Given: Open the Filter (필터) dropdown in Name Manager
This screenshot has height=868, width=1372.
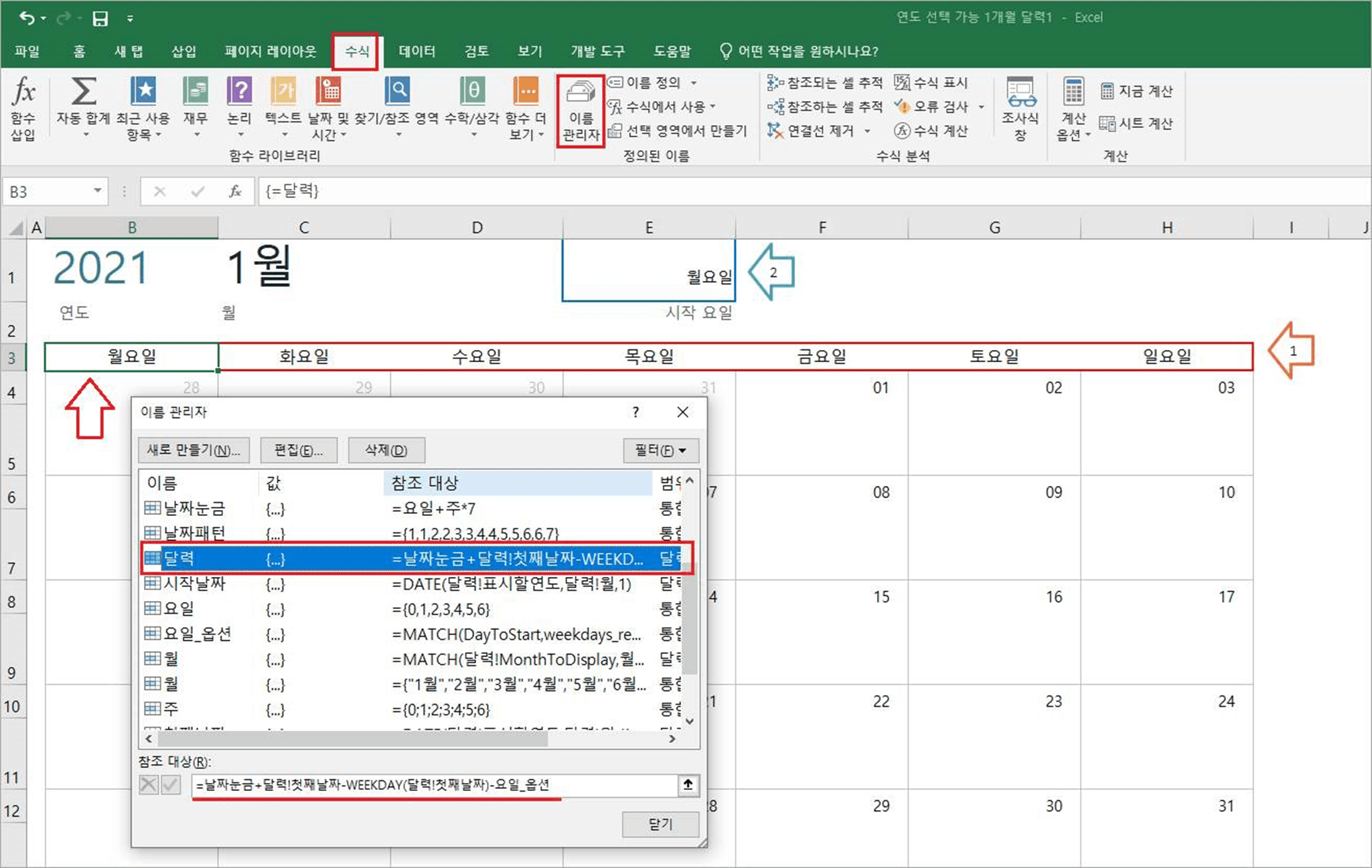Looking at the screenshot, I should point(661,450).
